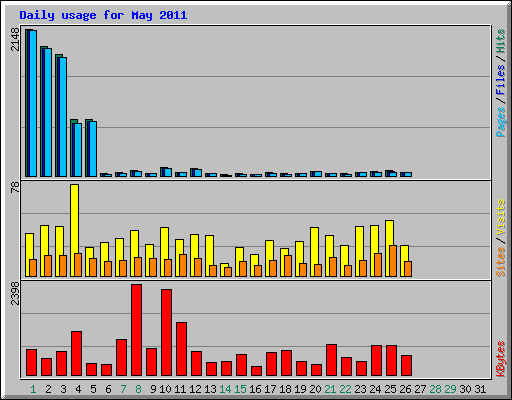Click the orange sites bar for day 25
The image size is (512, 400).
pos(393,261)
